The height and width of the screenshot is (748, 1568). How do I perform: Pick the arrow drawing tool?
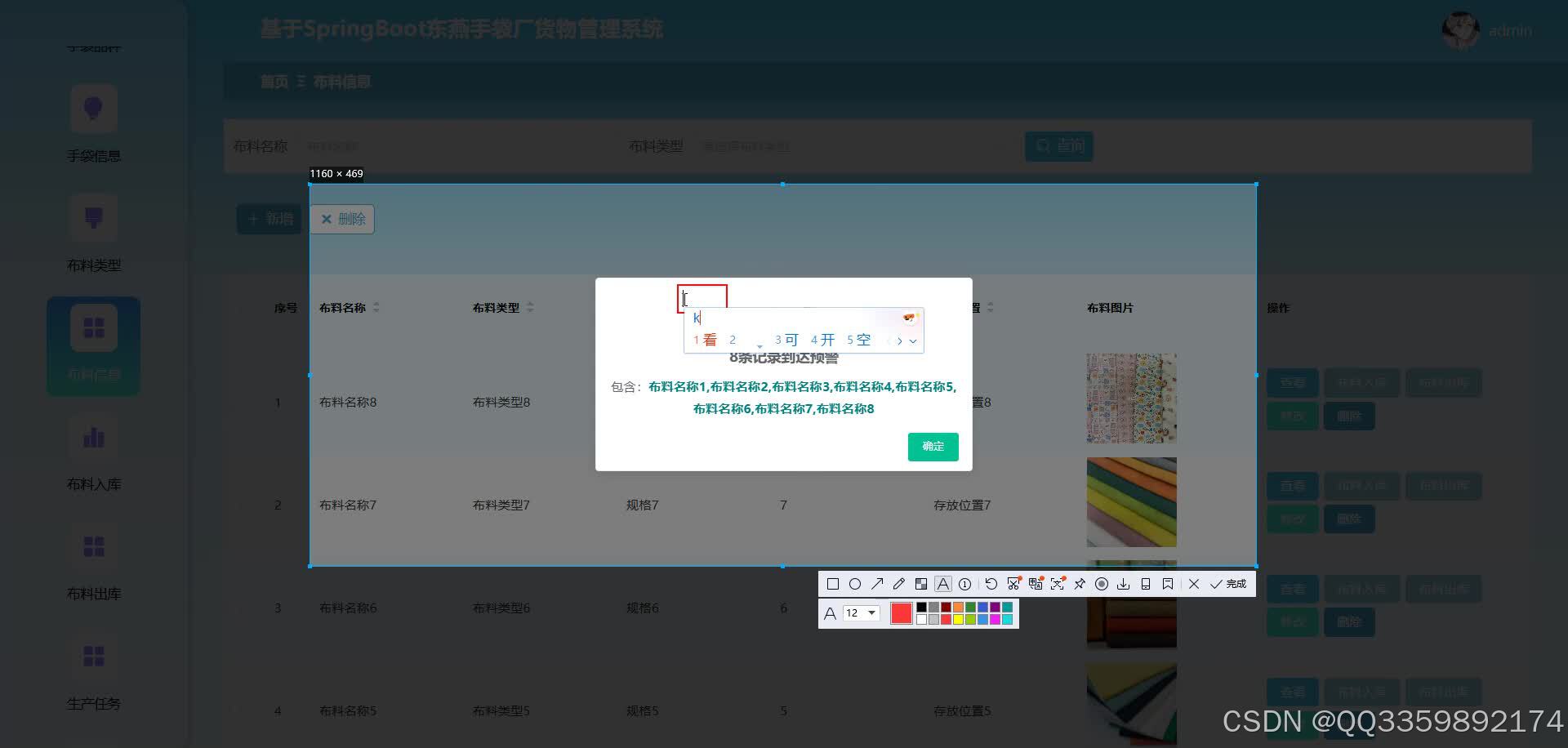pos(877,583)
